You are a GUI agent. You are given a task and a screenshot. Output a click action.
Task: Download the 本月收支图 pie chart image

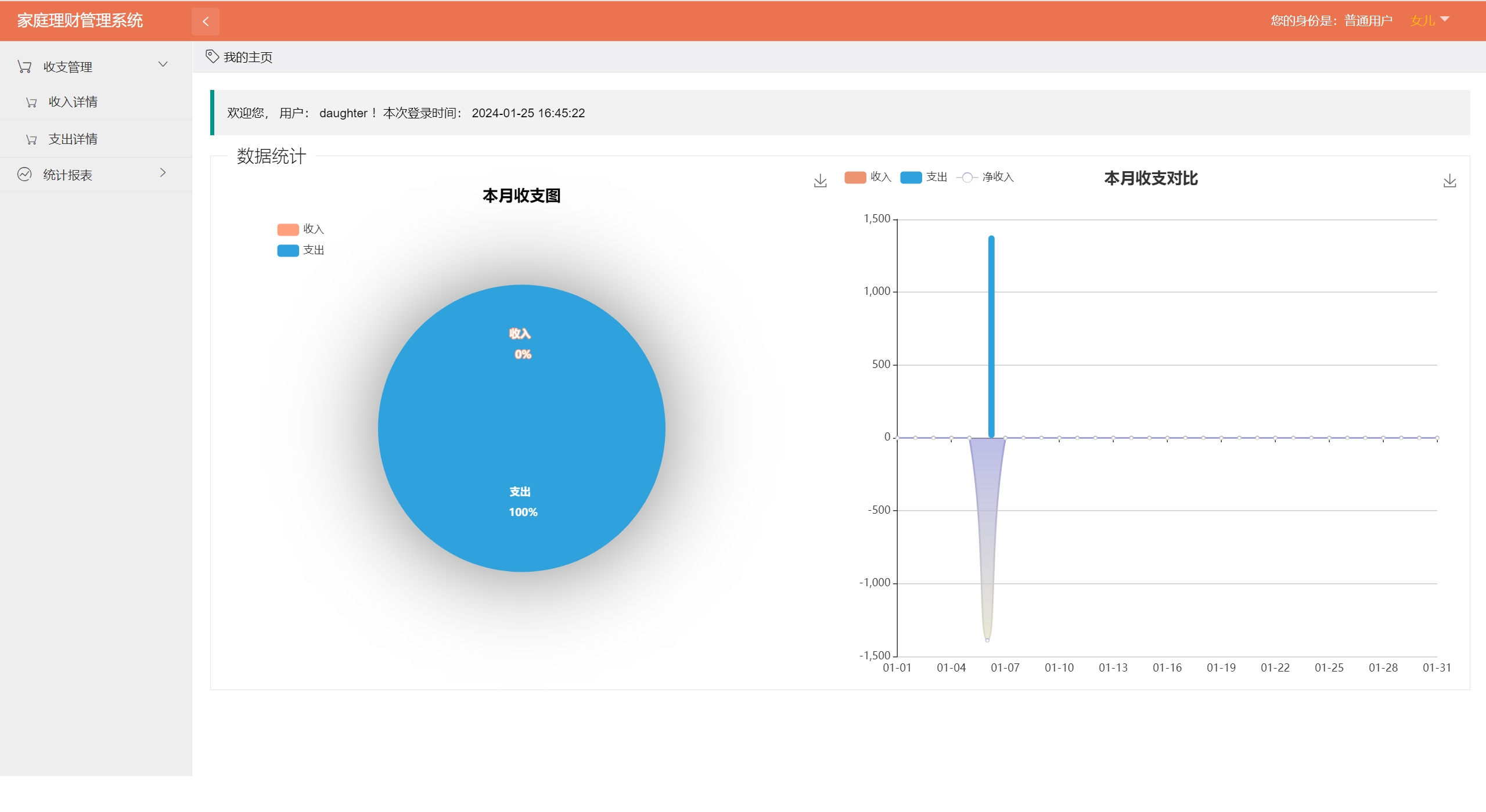[x=820, y=181]
